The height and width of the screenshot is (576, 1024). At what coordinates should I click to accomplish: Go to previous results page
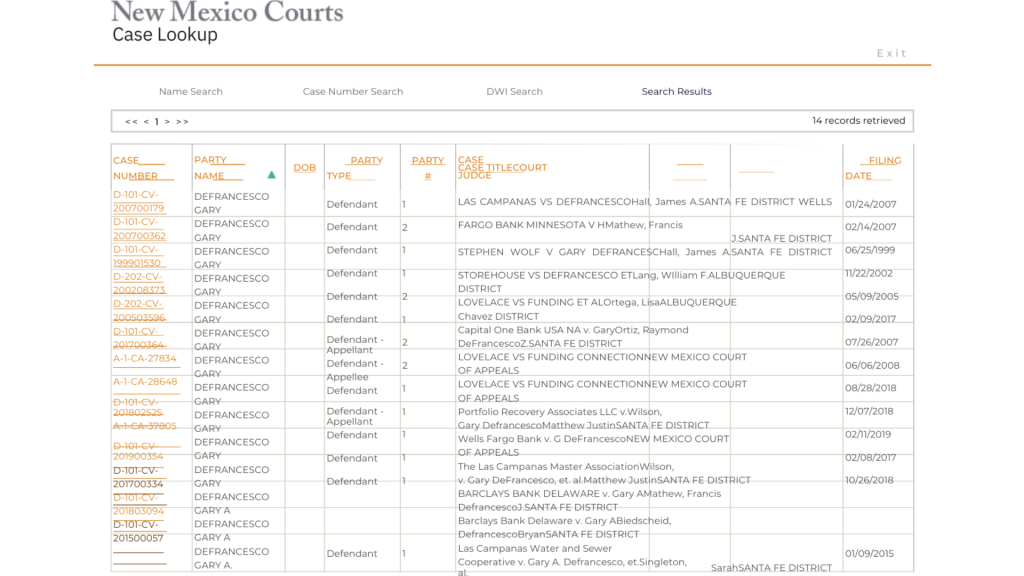tap(146, 122)
